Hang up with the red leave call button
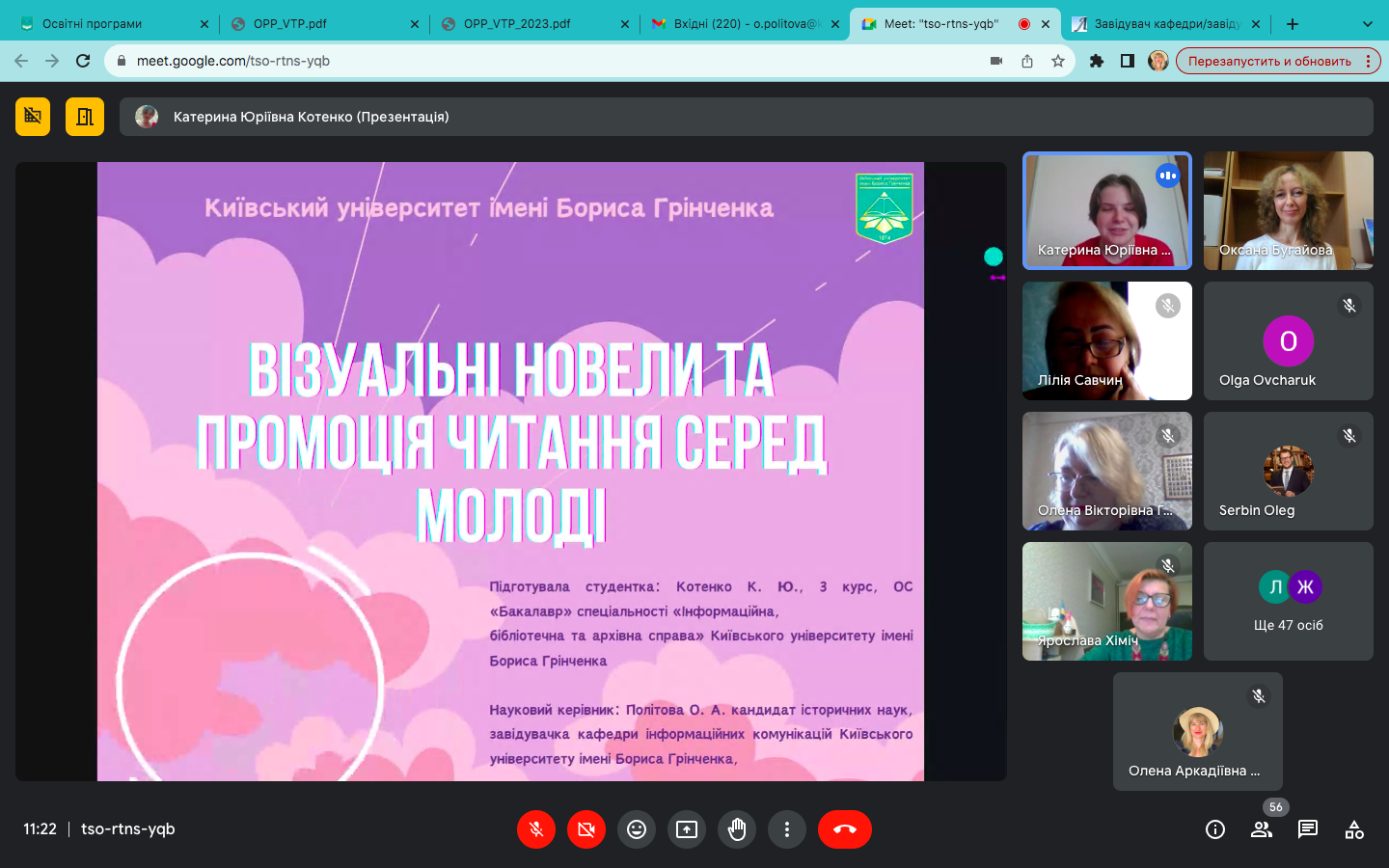 click(x=844, y=829)
